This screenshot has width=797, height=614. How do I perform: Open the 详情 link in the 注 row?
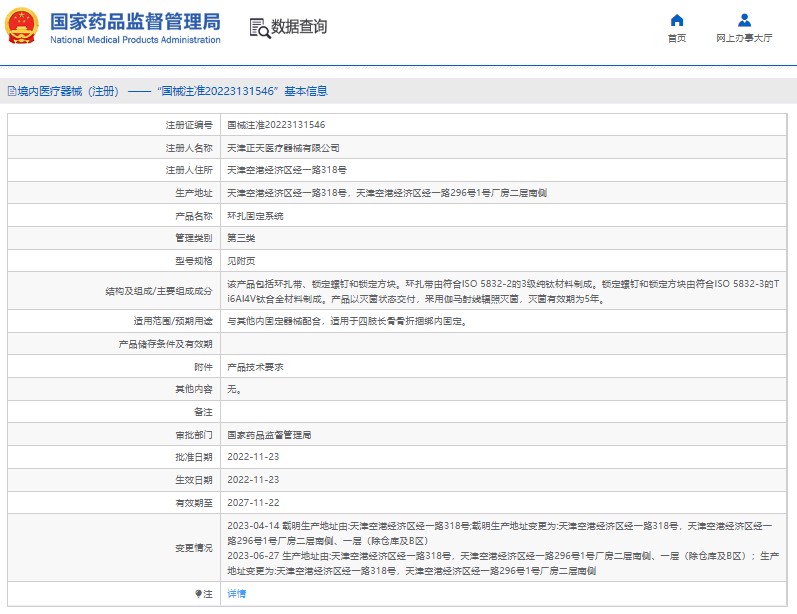coord(236,594)
